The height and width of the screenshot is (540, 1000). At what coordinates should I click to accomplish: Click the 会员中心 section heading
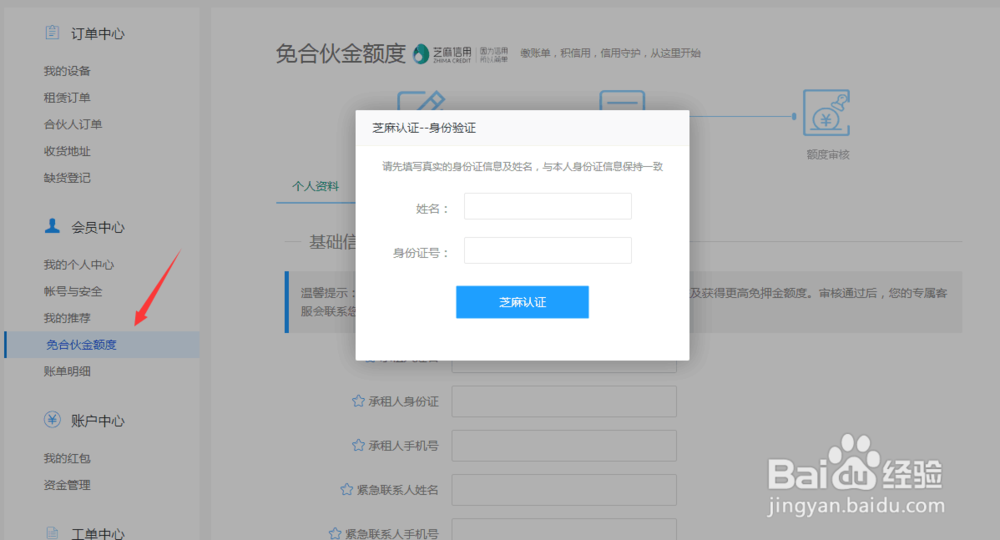click(98, 228)
